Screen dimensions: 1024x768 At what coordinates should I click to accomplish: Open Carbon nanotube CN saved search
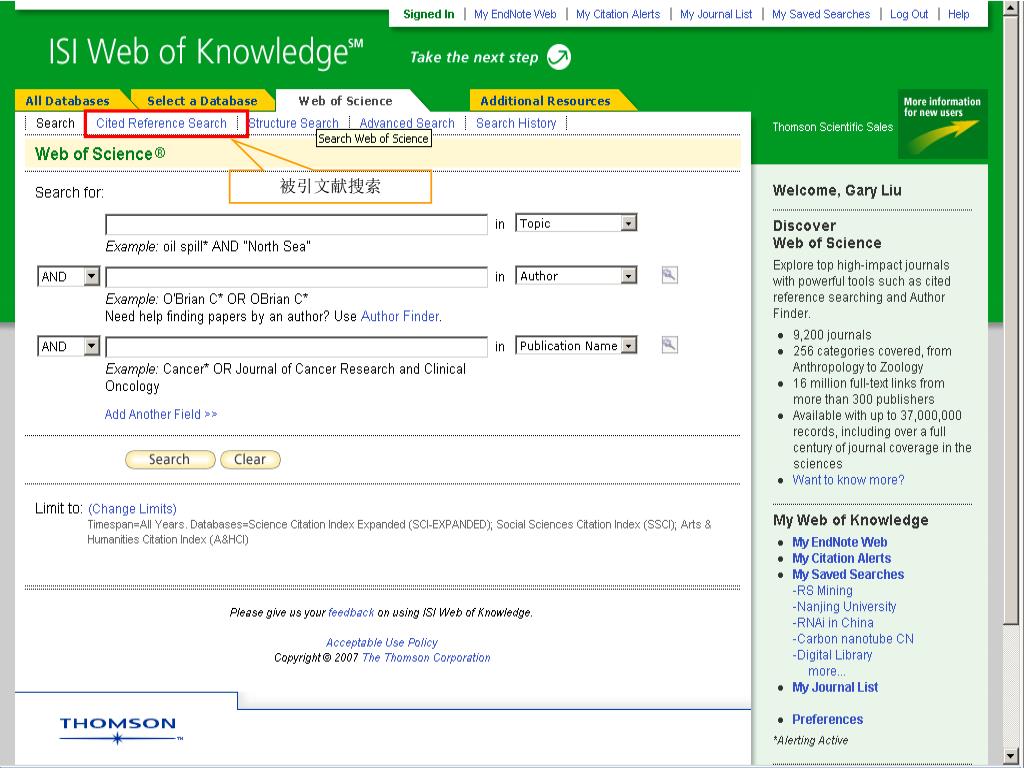coord(853,639)
